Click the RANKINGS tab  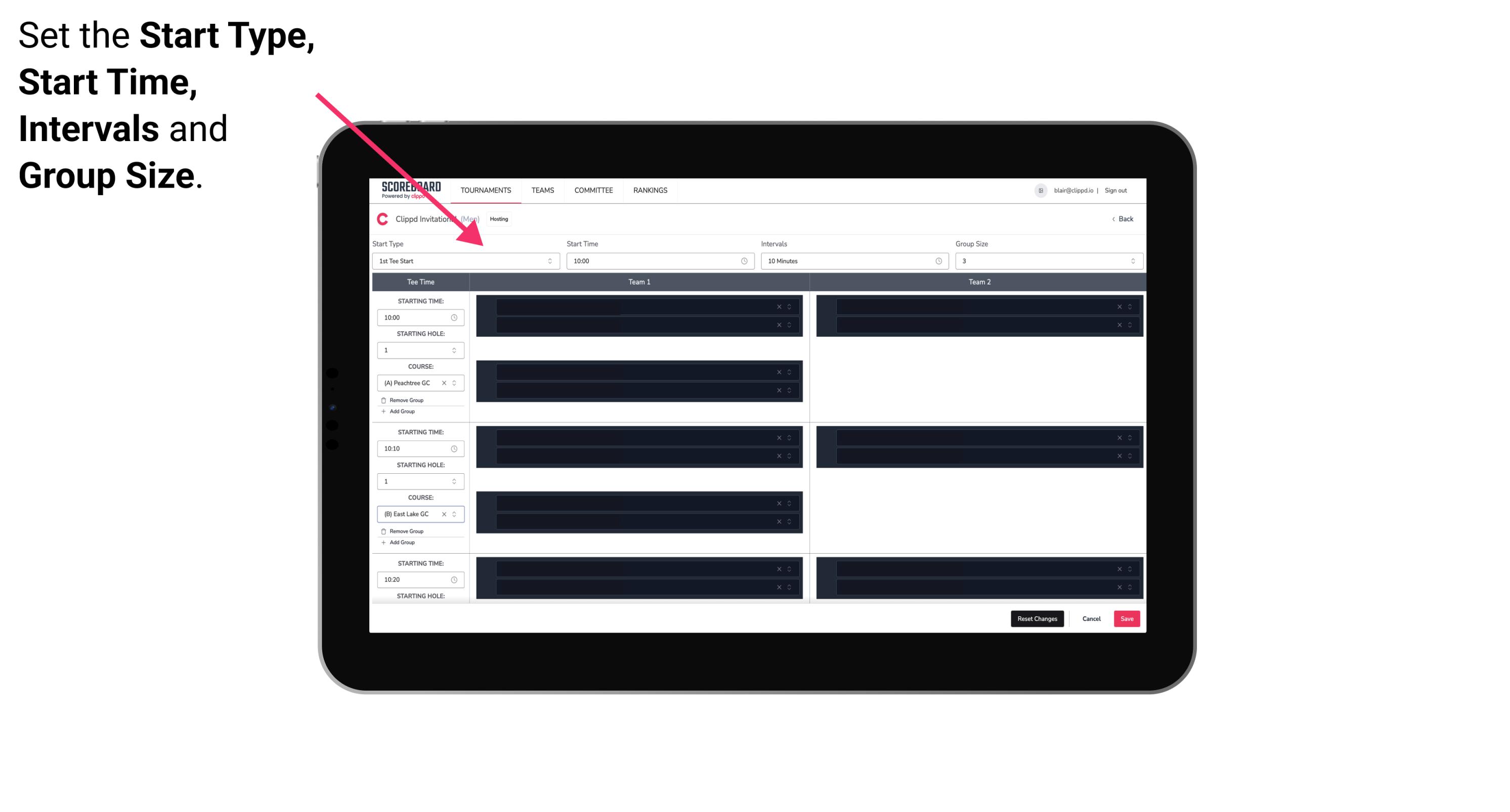point(651,190)
